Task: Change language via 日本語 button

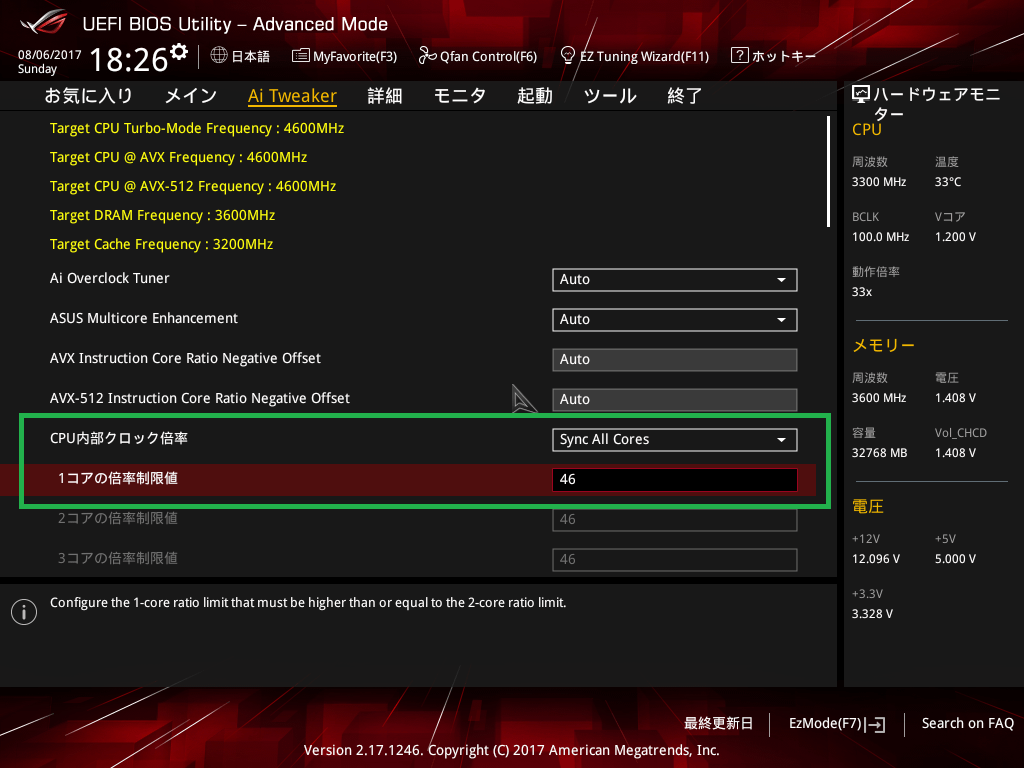Action: (x=250, y=56)
